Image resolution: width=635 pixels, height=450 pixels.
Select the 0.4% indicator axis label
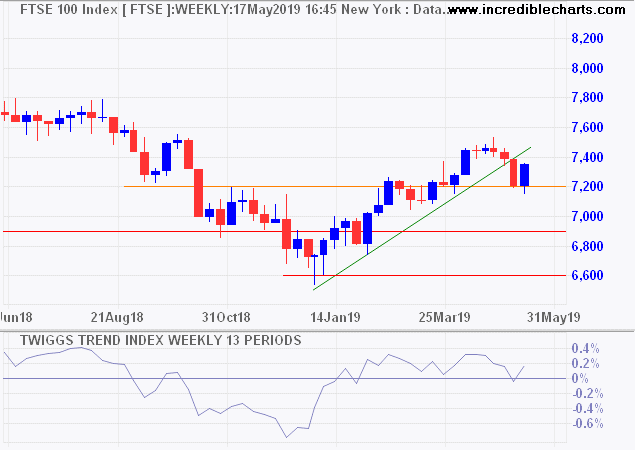tap(585, 348)
